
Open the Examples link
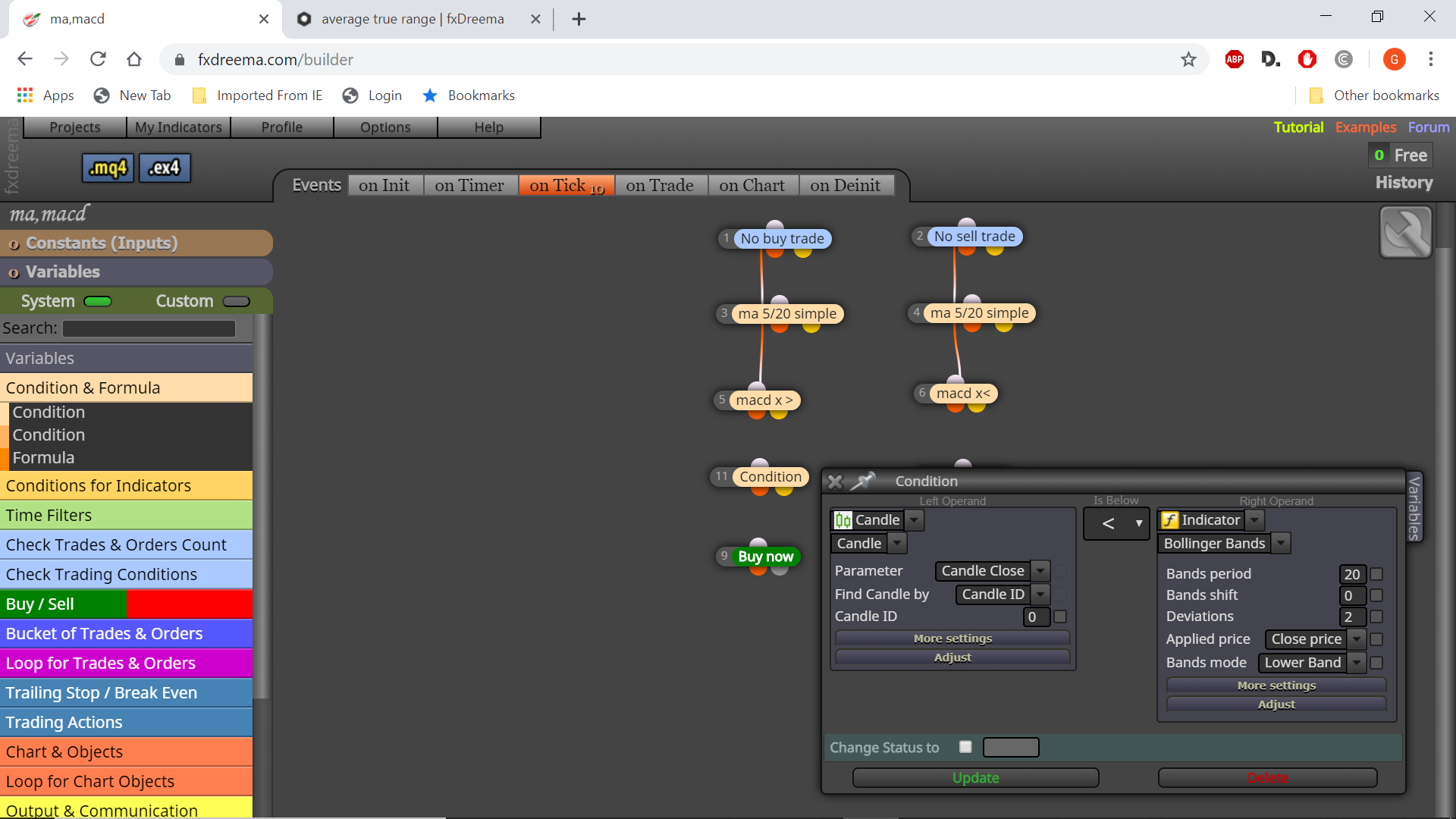1365,127
